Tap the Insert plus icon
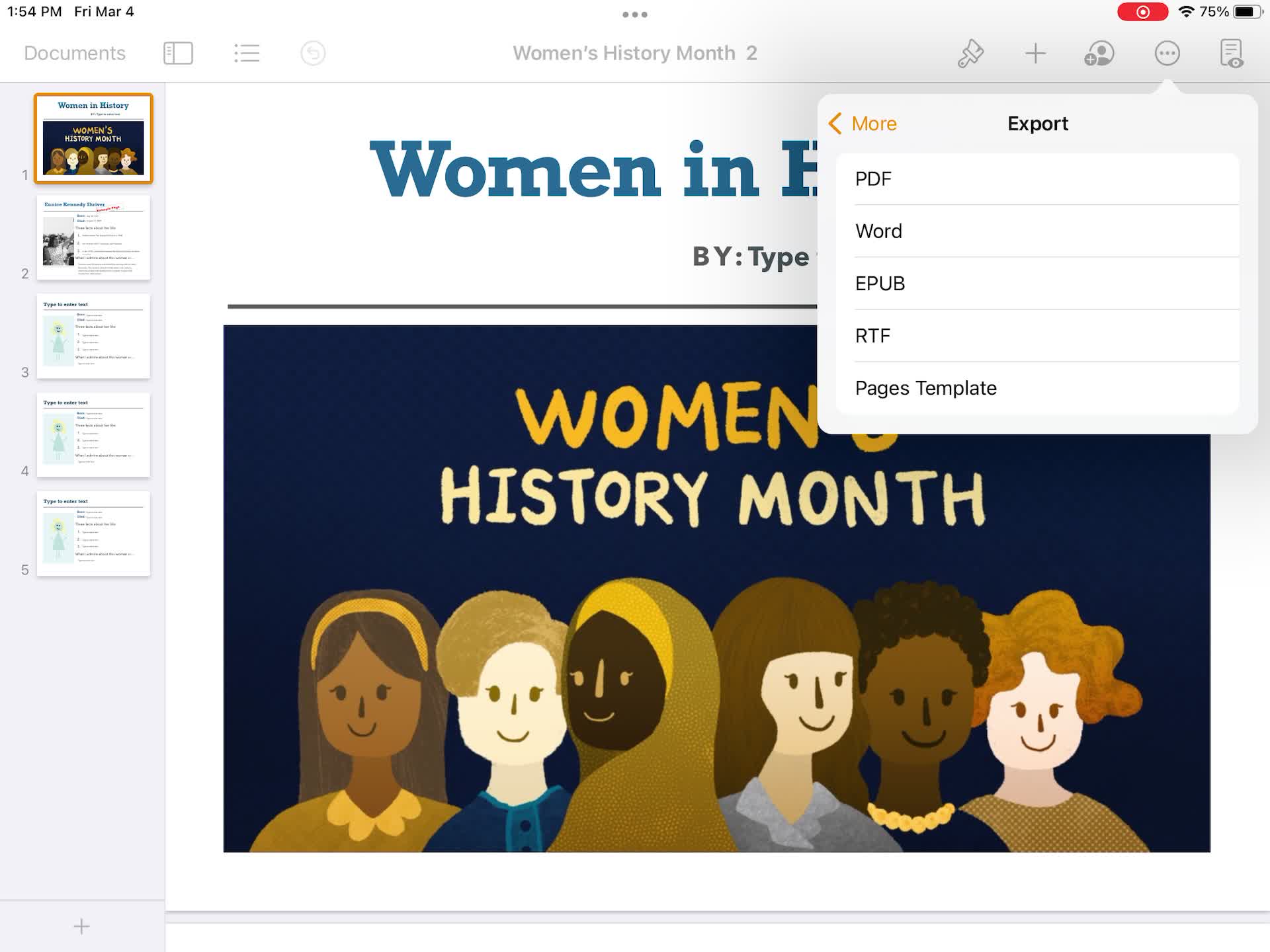1270x952 pixels. pos(1034,53)
